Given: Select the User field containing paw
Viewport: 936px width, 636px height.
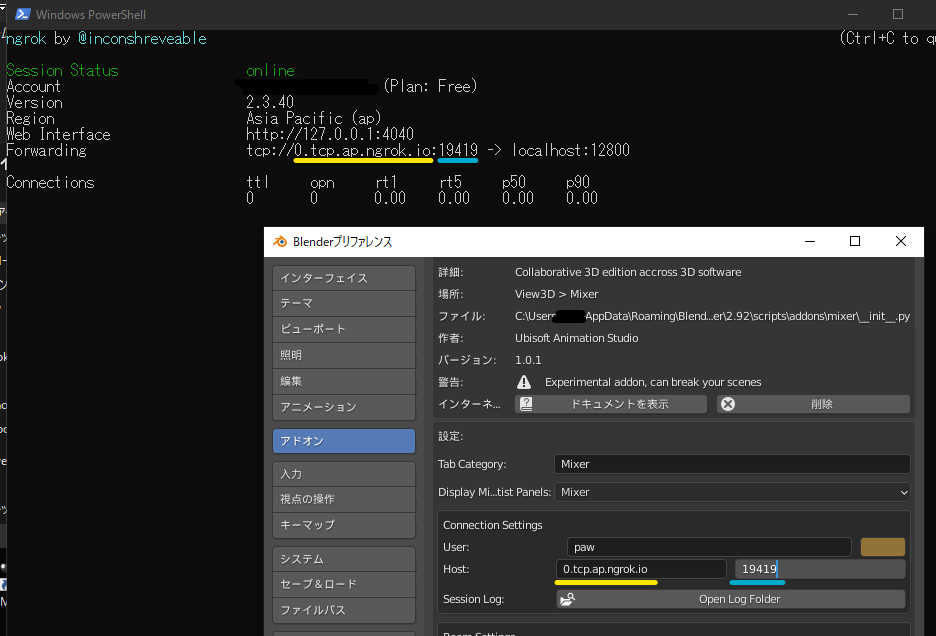Looking at the screenshot, I should (708, 547).
